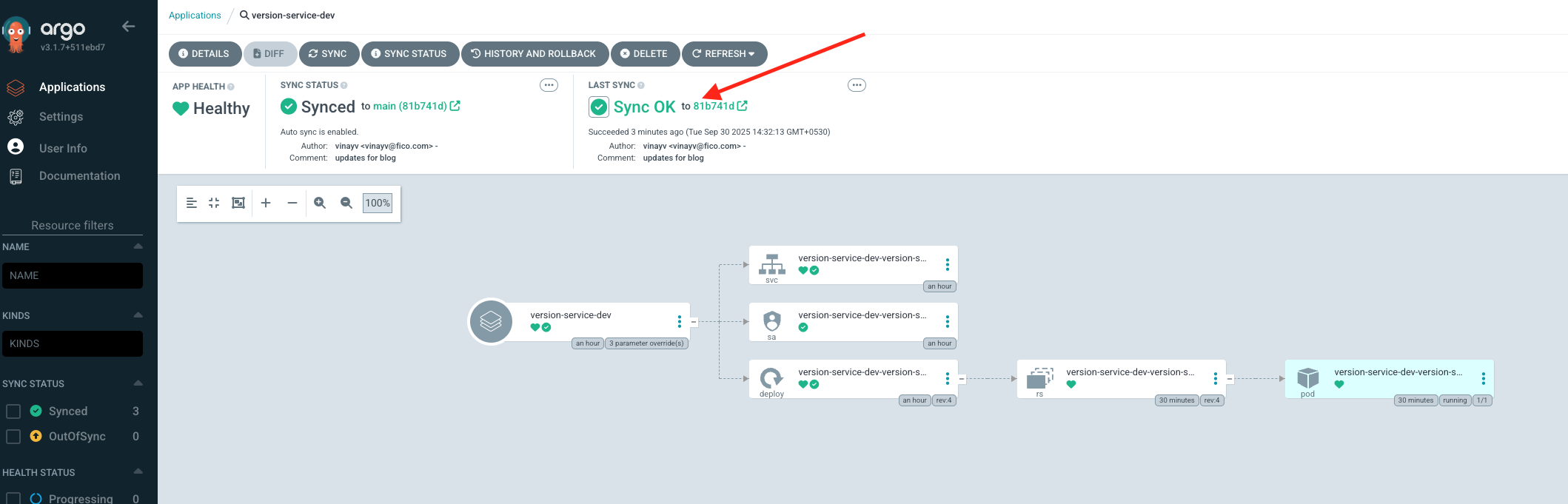Check the OutOfSync filter checkbox
Screen dimensions: 1568x504
click(x=13, y=437)
